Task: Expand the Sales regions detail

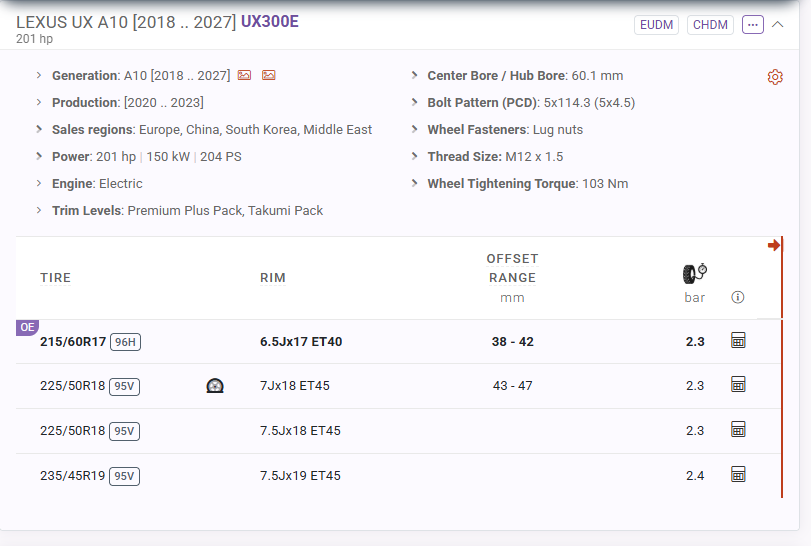Action: [39, 129]
